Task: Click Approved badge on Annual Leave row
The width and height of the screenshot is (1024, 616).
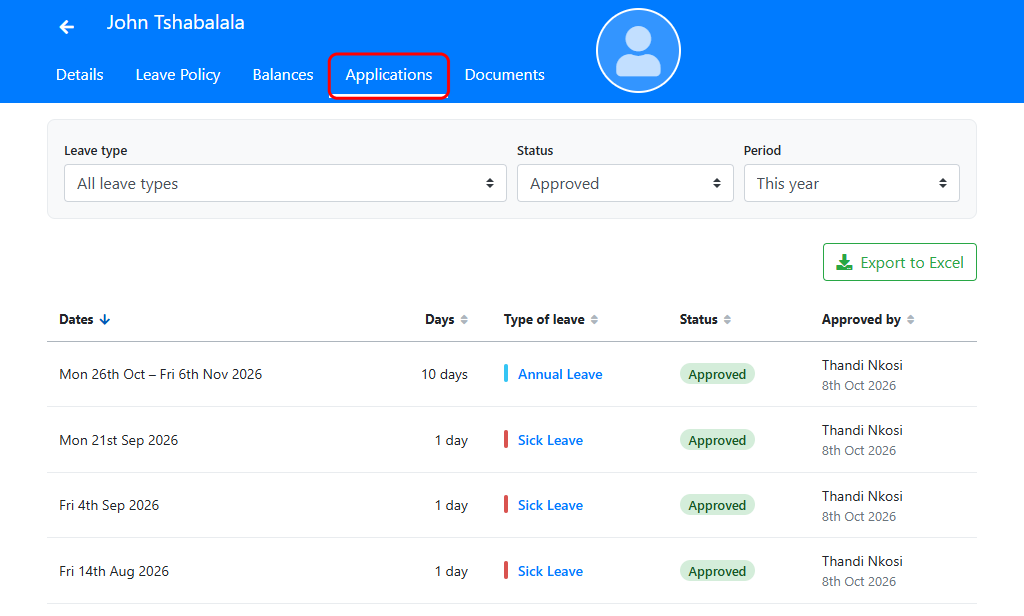Action: (x=717, y=374)
